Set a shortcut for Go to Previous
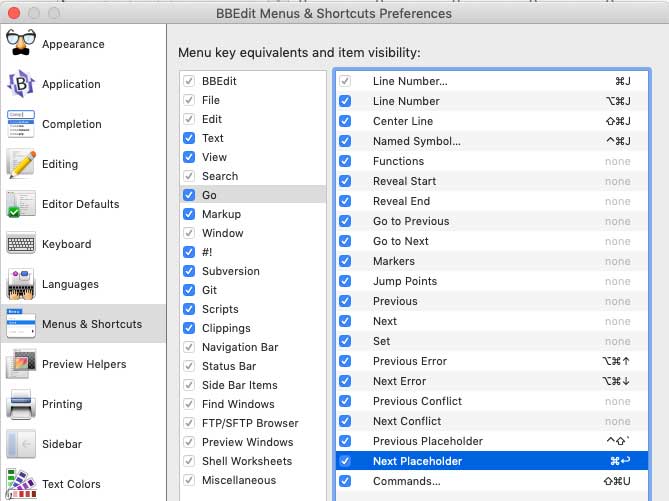 617,221
